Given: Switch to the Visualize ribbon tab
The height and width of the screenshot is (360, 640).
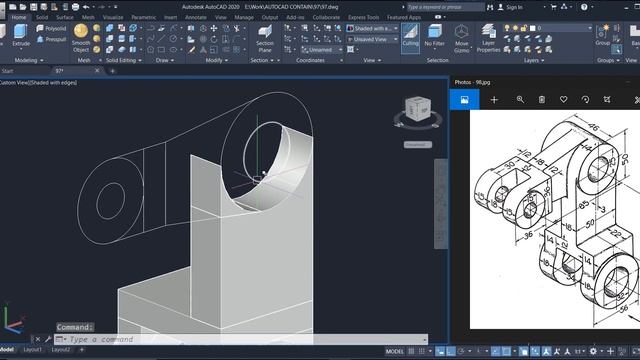Looking at the screenshot, I should (113, 18).
